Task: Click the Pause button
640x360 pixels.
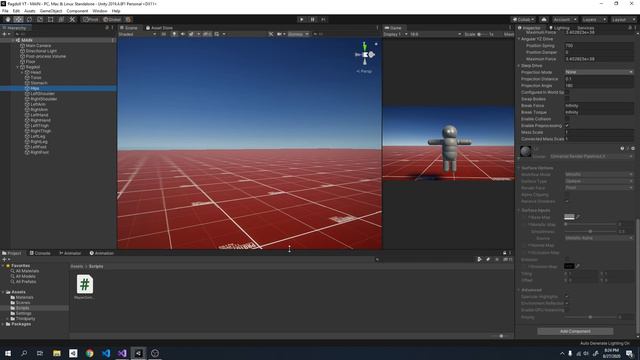Action: pos(313,19)
